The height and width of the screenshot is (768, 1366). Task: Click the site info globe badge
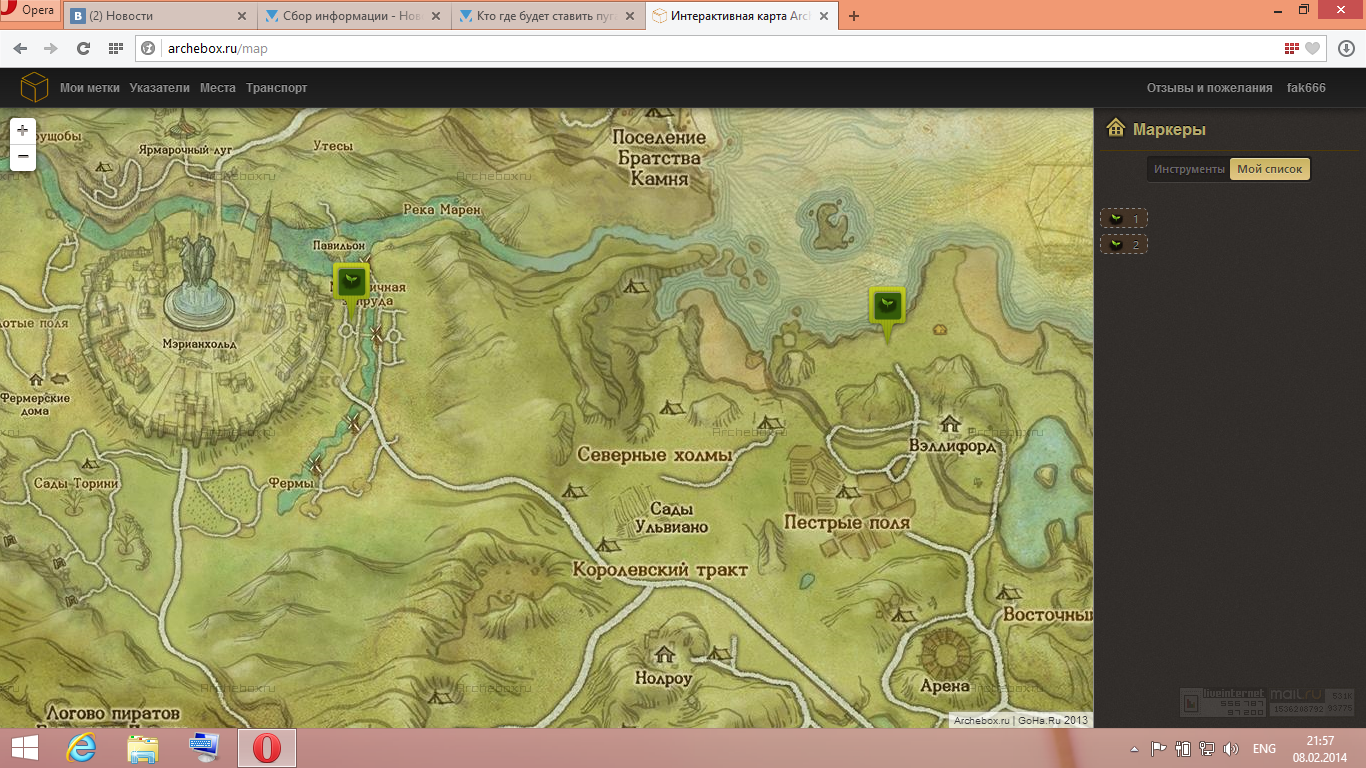pos(149,48)
